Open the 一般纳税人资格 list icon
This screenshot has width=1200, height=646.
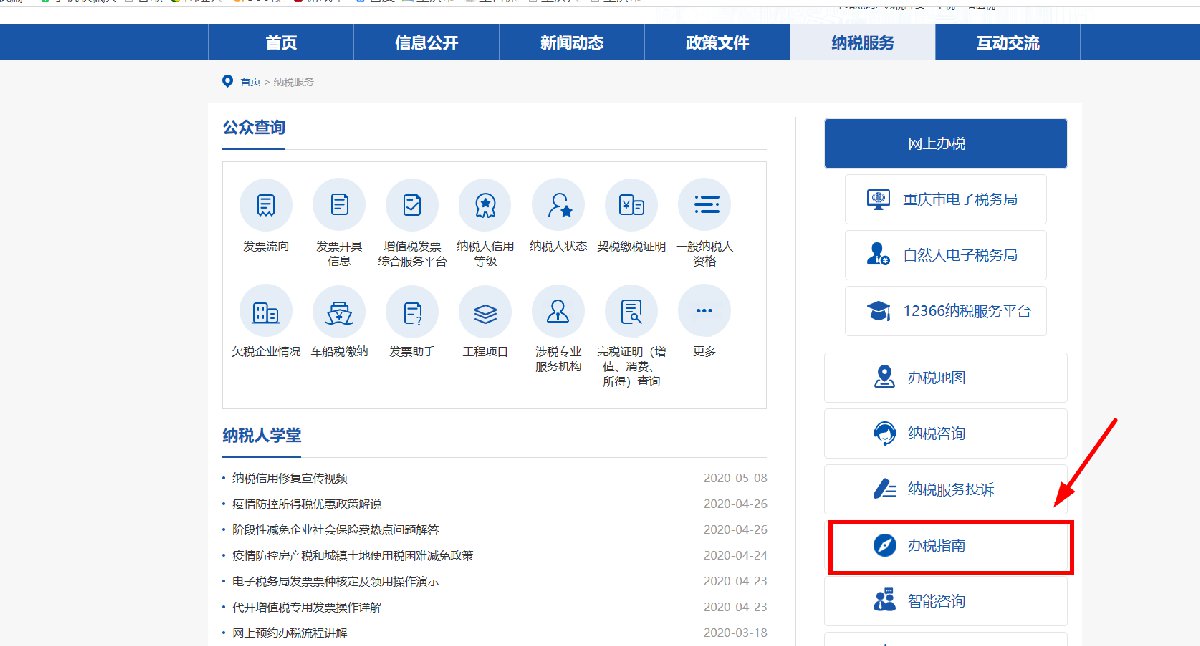704,206
